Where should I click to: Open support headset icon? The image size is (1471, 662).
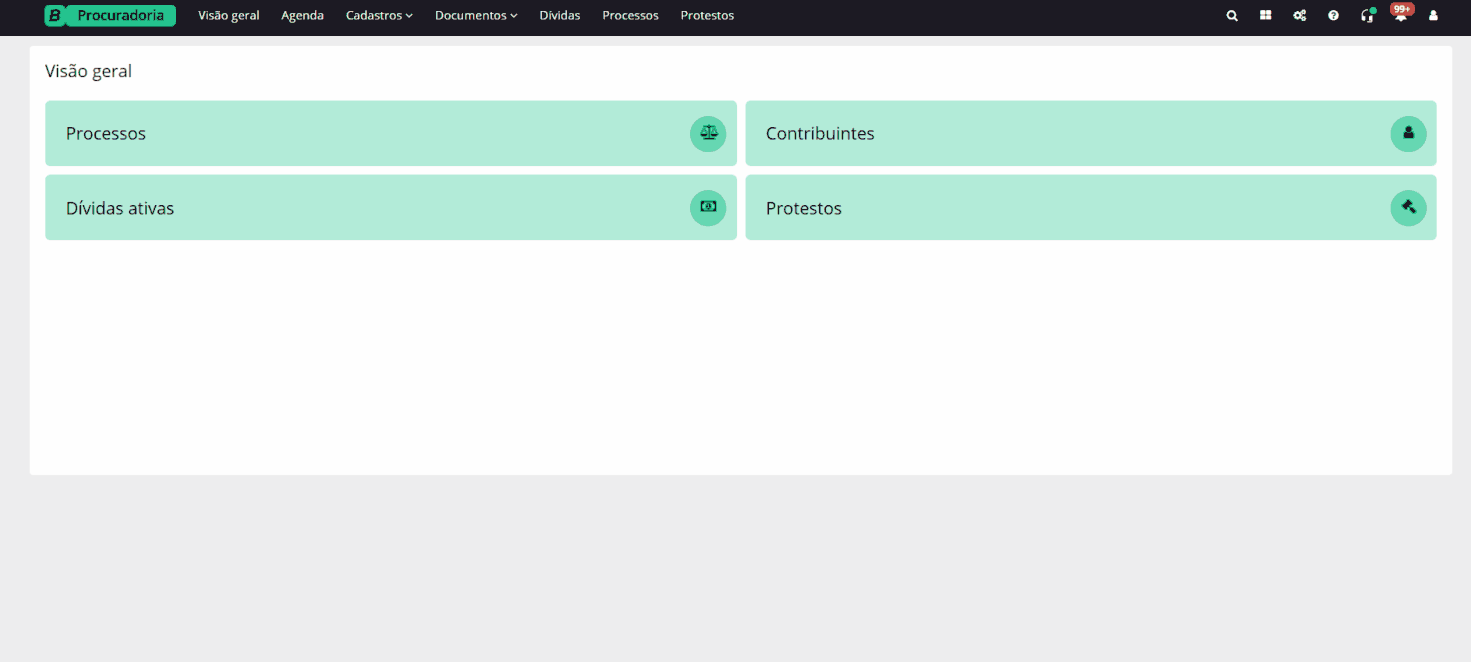coord(1367,16)
